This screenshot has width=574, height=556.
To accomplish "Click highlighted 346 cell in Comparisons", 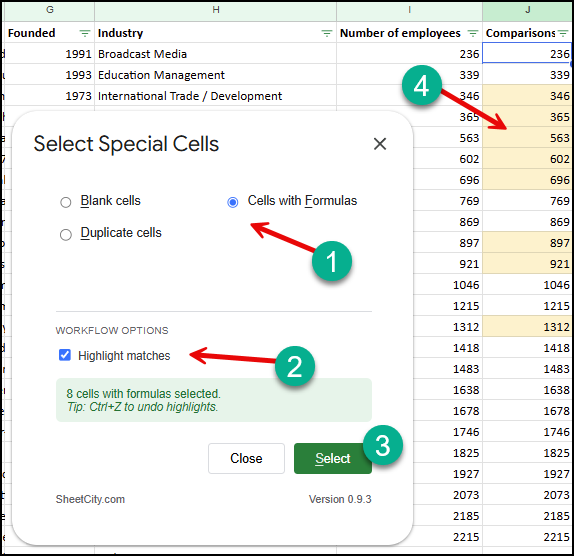I will 527,96.
